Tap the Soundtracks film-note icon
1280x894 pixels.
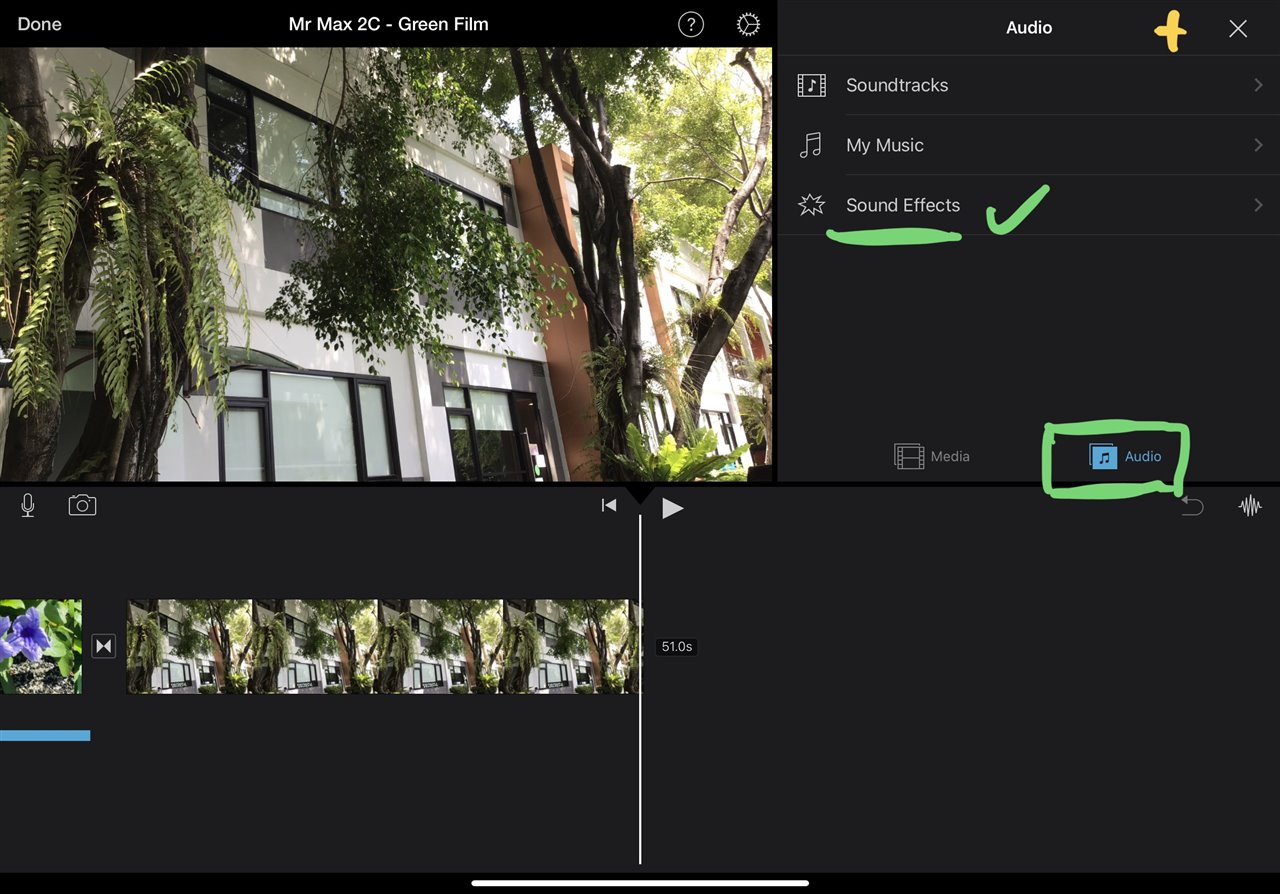coord(811,85)
